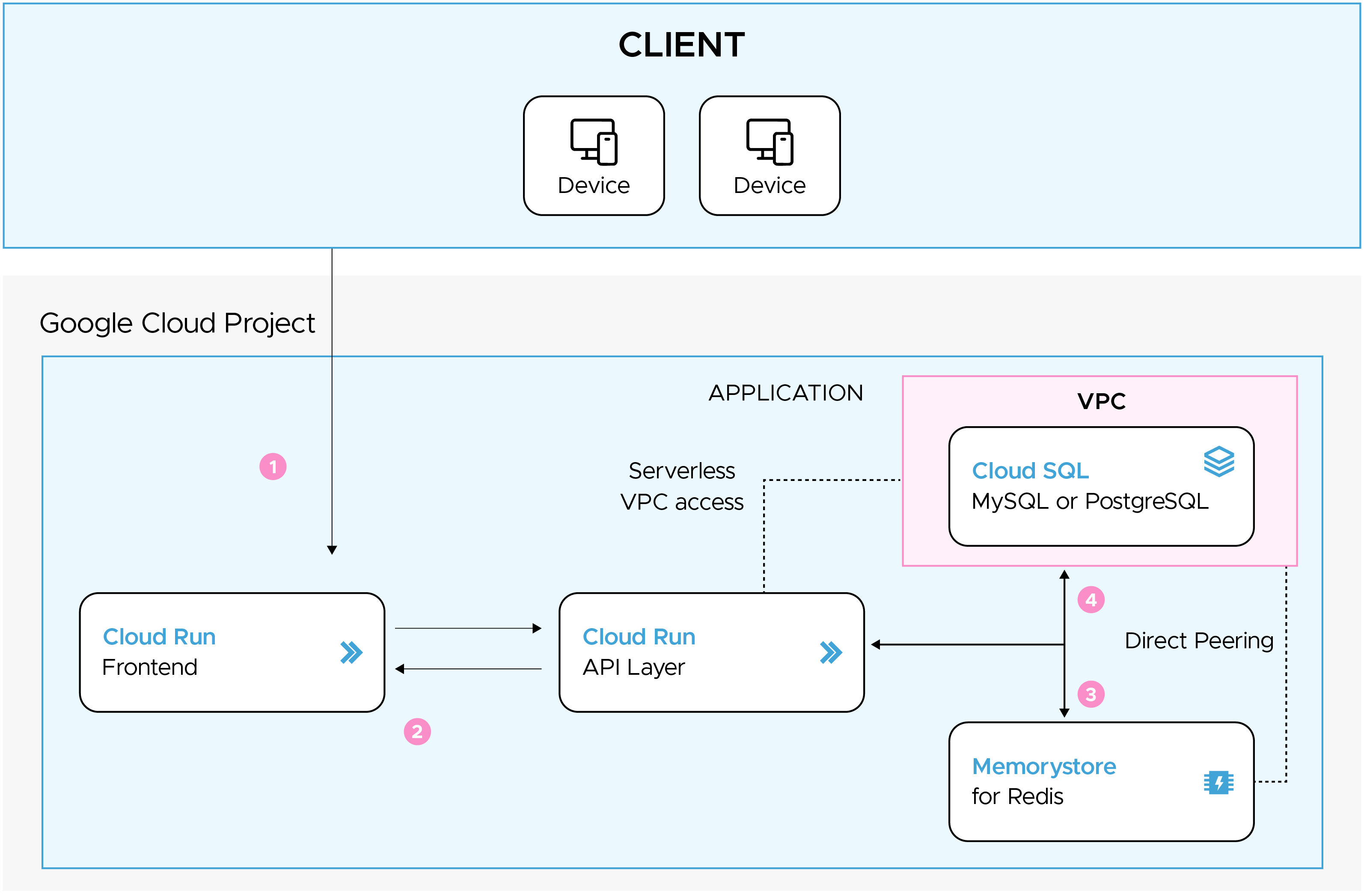The image size is (1364, 896).
Task: Click the Memorystore chip icon
Action: tap(1218, 782)
